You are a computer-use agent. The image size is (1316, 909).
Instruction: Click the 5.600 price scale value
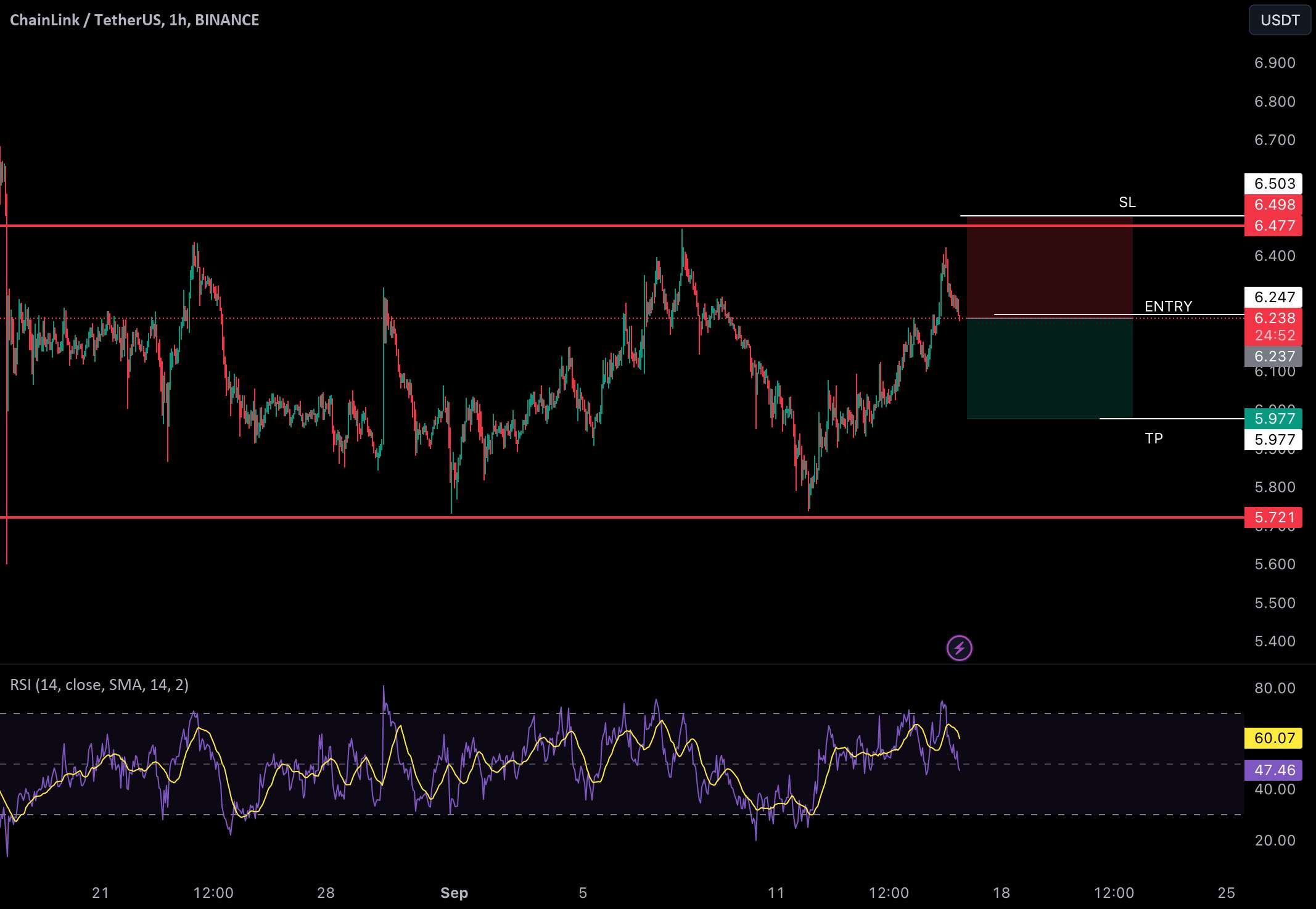pyautogui.click(x=1275, y=564)
